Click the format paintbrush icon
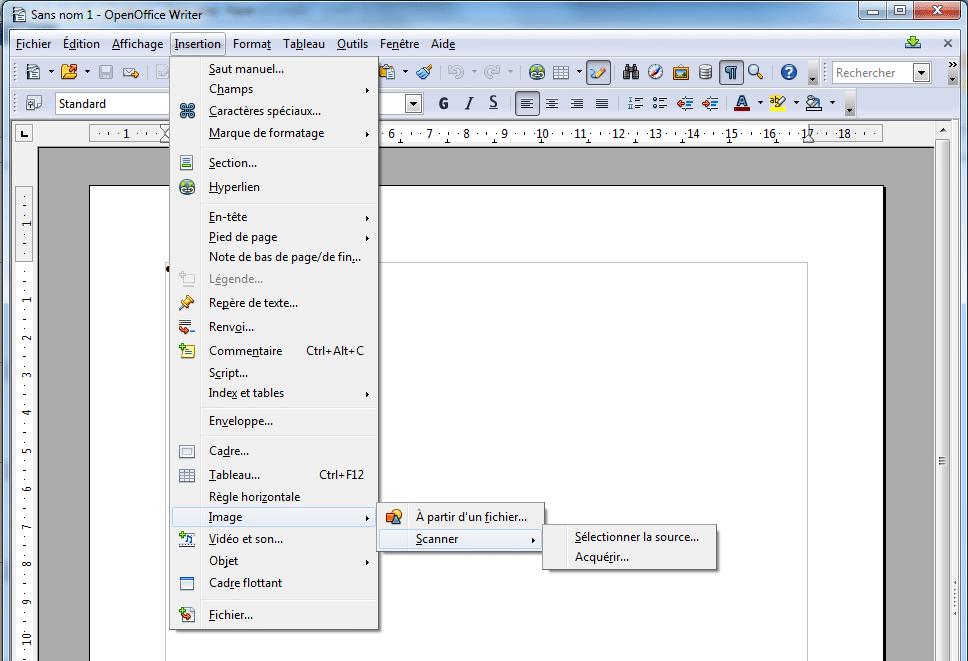This screenshot has height=661, width=968. [424, 72]
